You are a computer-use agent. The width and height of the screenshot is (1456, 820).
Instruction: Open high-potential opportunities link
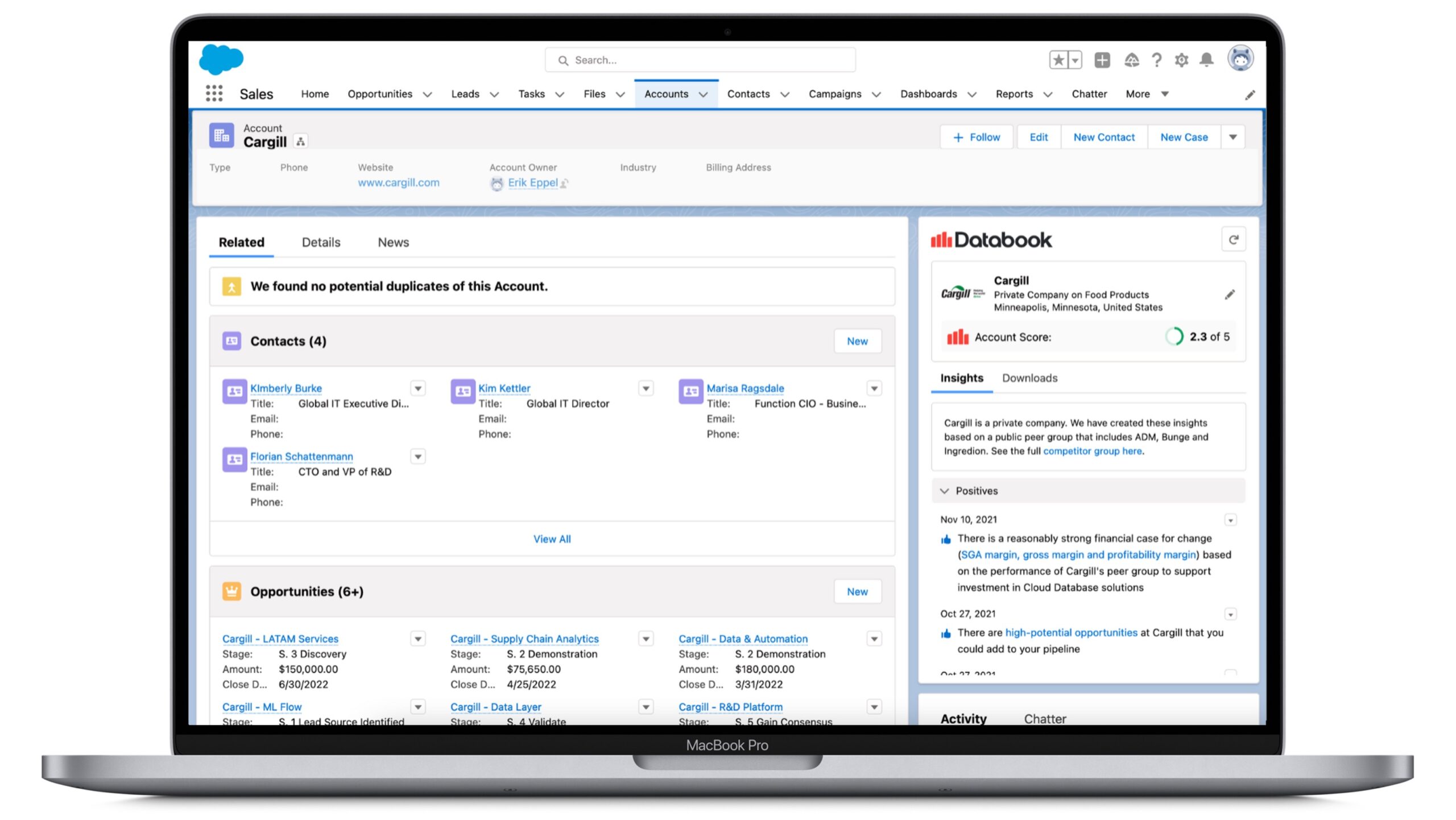pyautogui.click(x=1071, y=632)
